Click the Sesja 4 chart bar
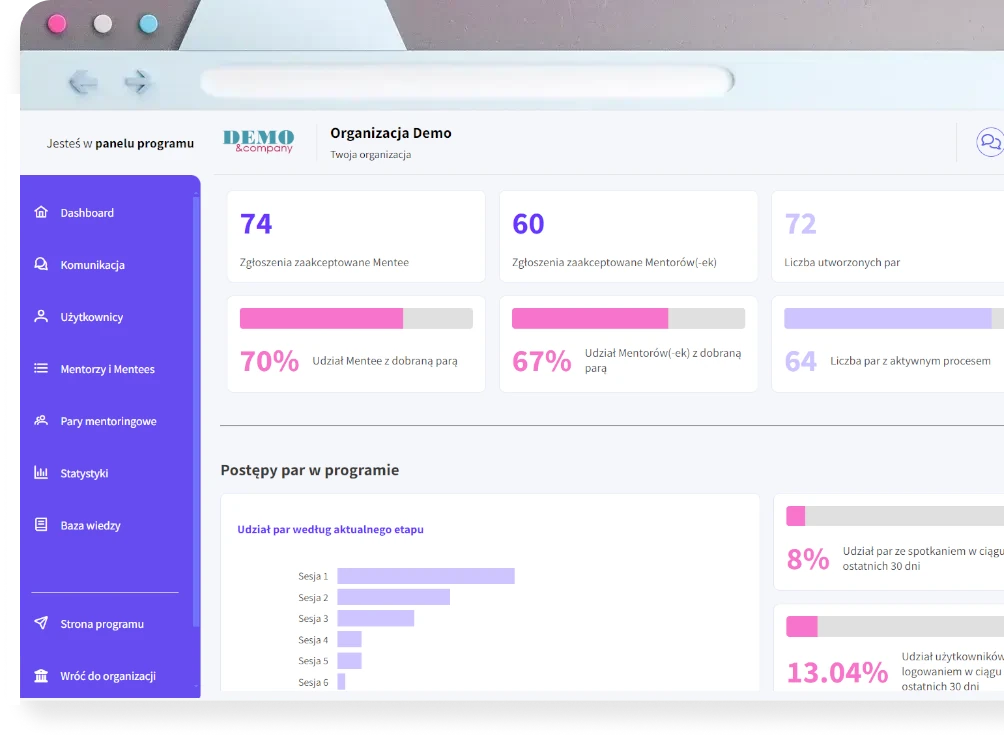The width and height of the screenshot is (1004, 739). click(x=350, y=639)
